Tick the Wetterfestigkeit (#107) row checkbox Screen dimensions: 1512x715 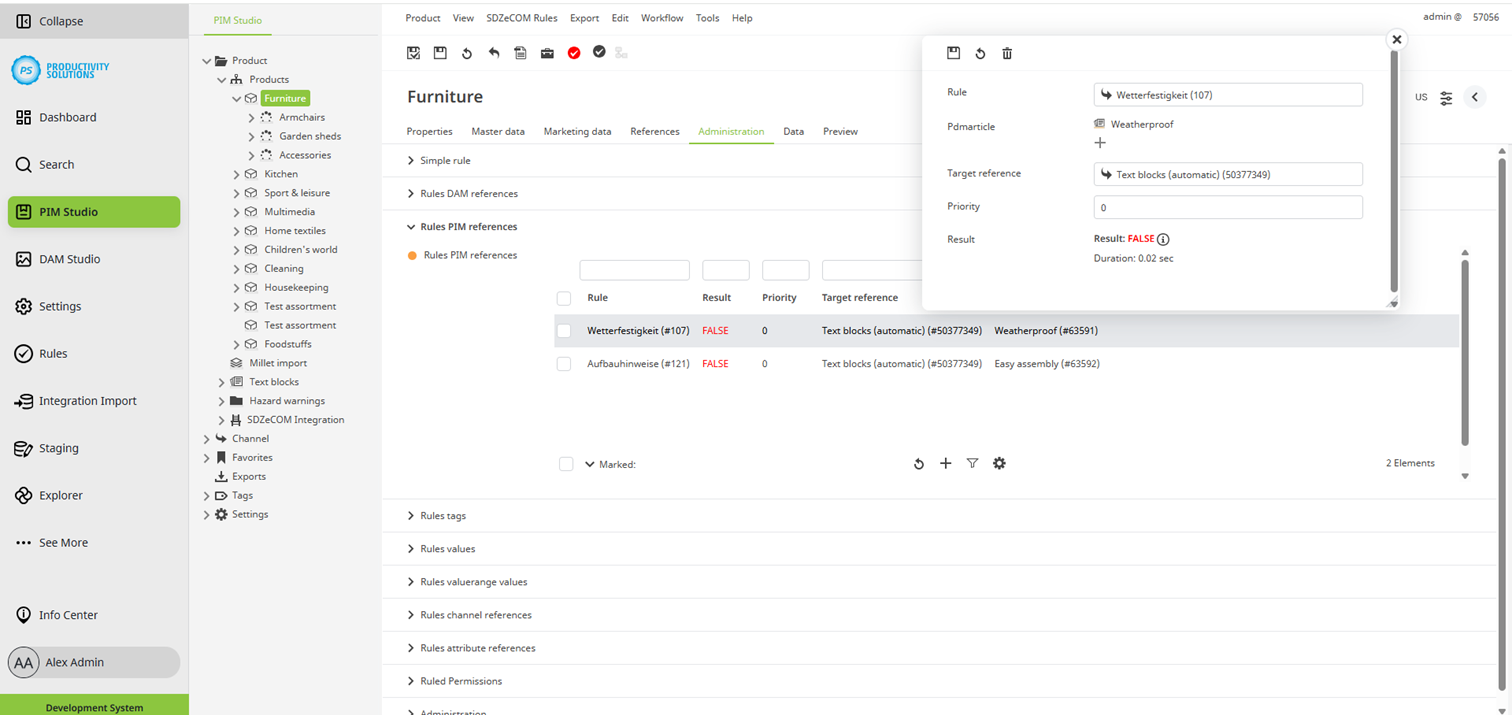tap(564, 331)
